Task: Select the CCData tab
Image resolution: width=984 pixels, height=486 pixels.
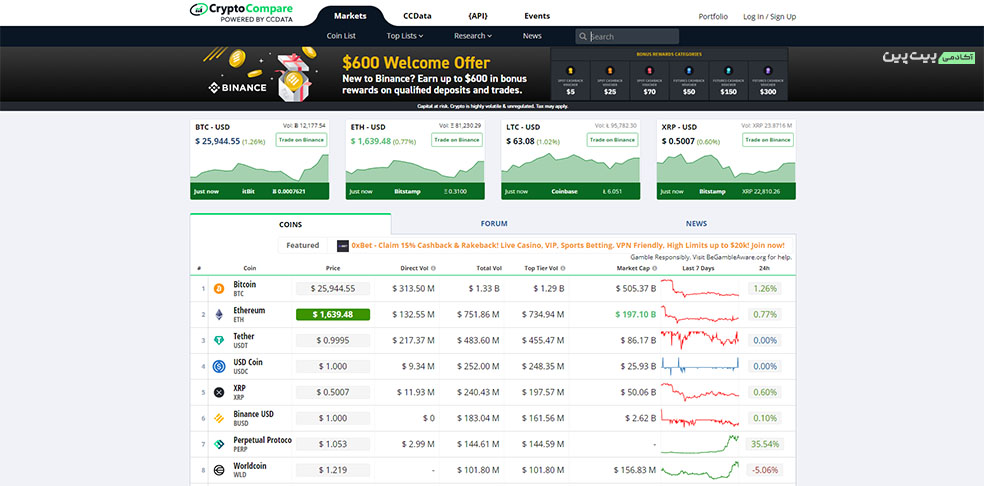Action: (417, 16)
